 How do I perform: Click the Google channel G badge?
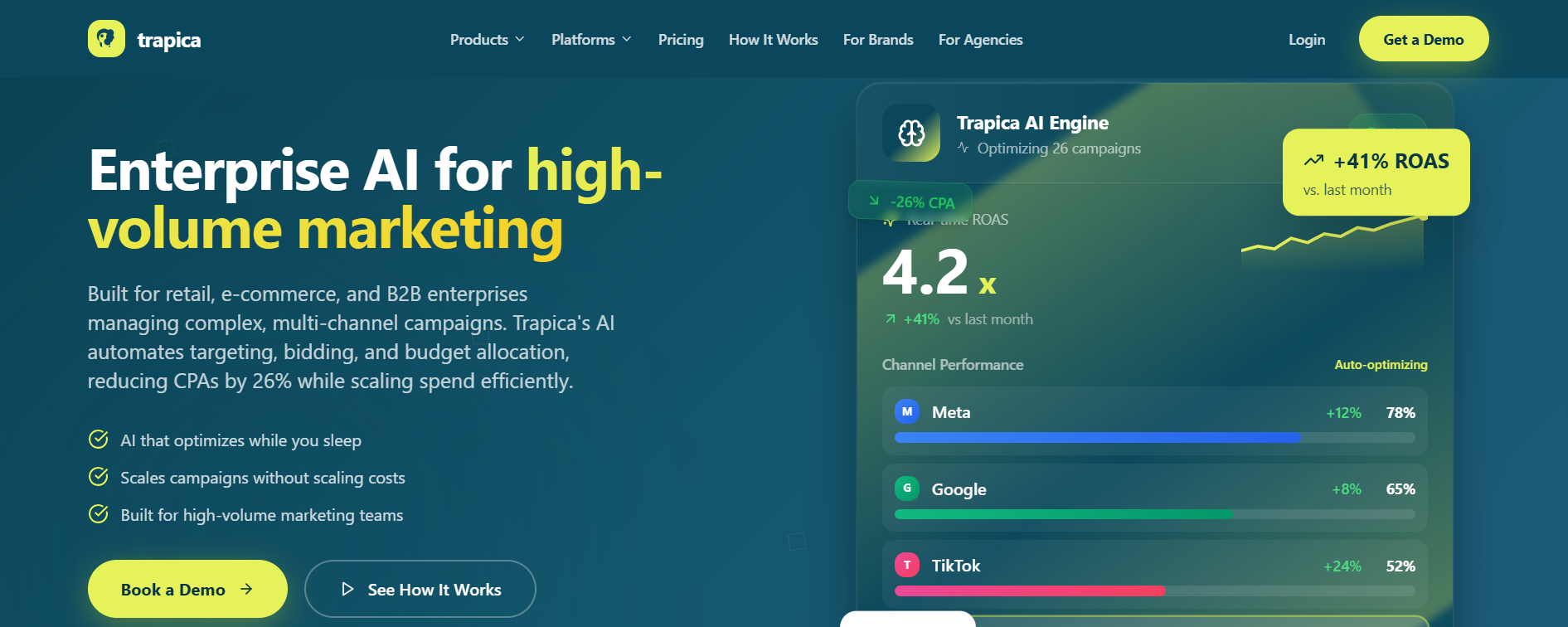coord(907,488)
